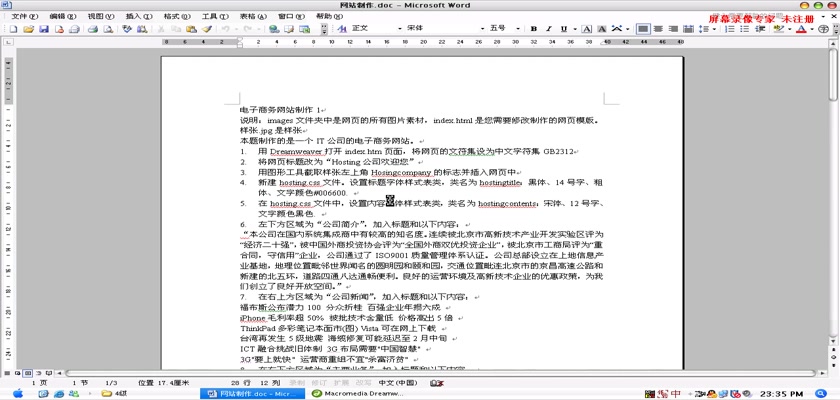Open the 视图 menu
Image resolution: width=840 pixels, height=400 pixels.
101,17
